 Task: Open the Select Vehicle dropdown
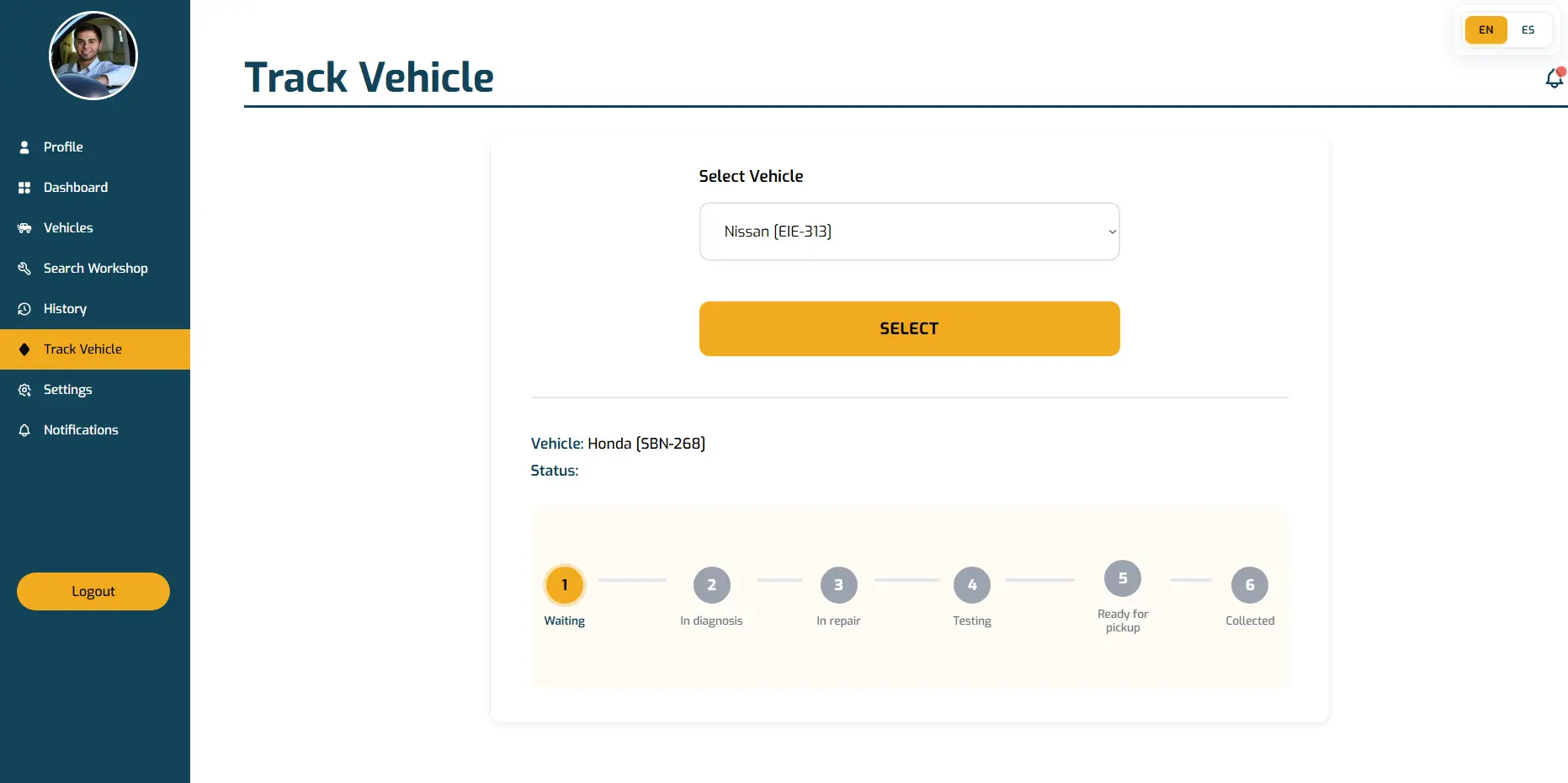tap(909, 232)
